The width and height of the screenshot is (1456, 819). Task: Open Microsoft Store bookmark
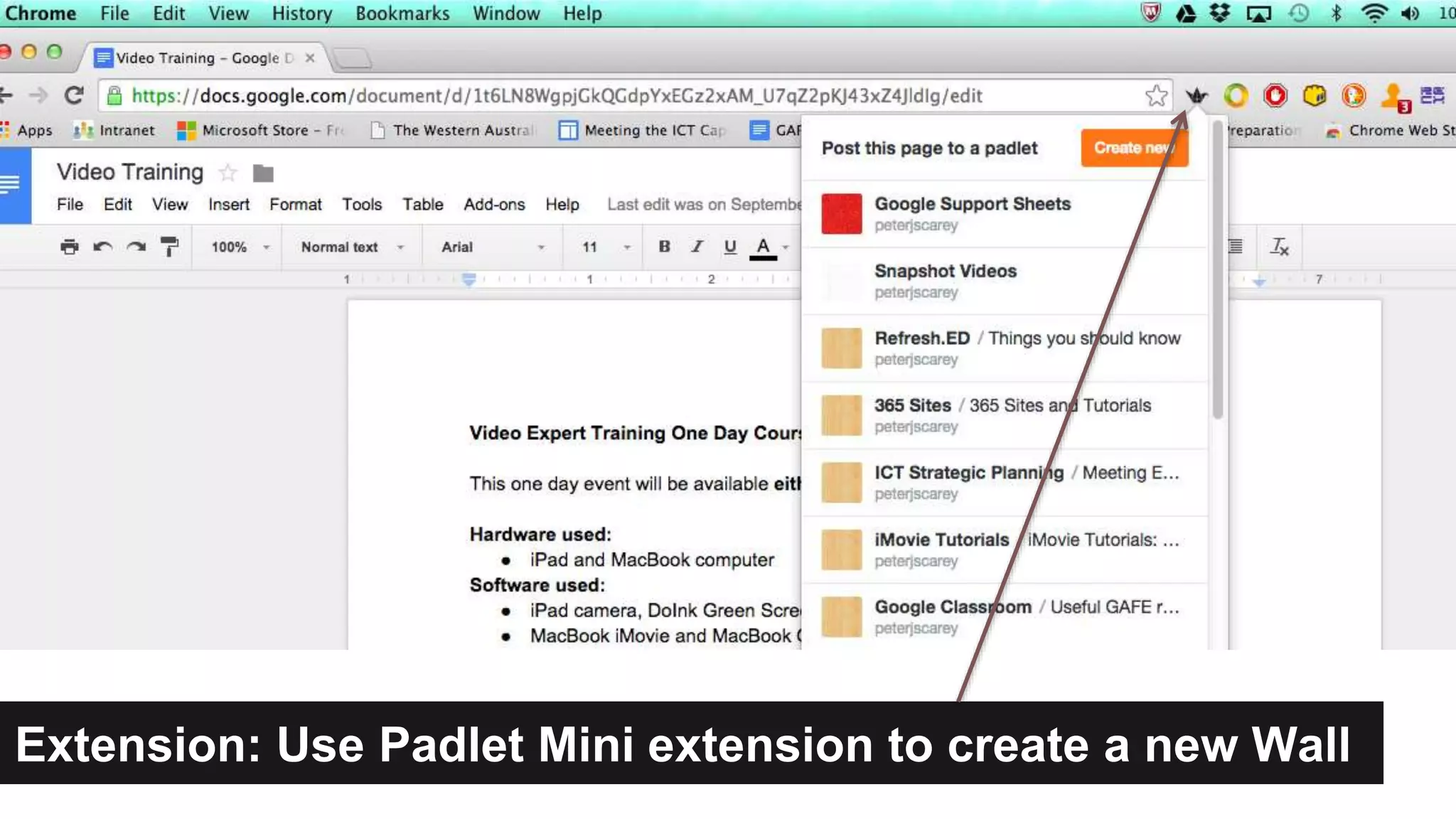click(260, 130)
